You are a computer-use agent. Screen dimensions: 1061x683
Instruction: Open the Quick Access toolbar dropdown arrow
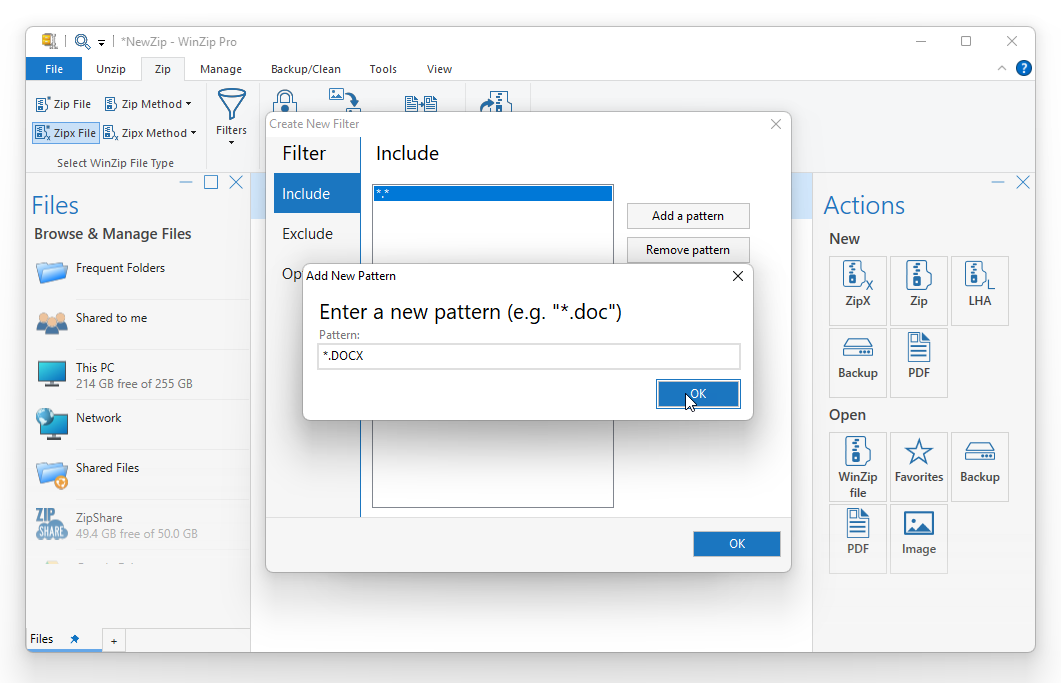[x=101, y=43]
